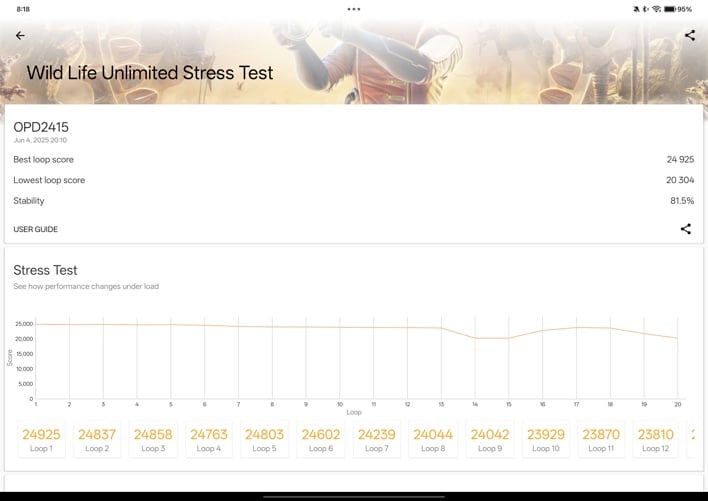Tap the Loop 12 score card 23810
This screenshot has height=501, width=708.
click(x=656, y=439)
